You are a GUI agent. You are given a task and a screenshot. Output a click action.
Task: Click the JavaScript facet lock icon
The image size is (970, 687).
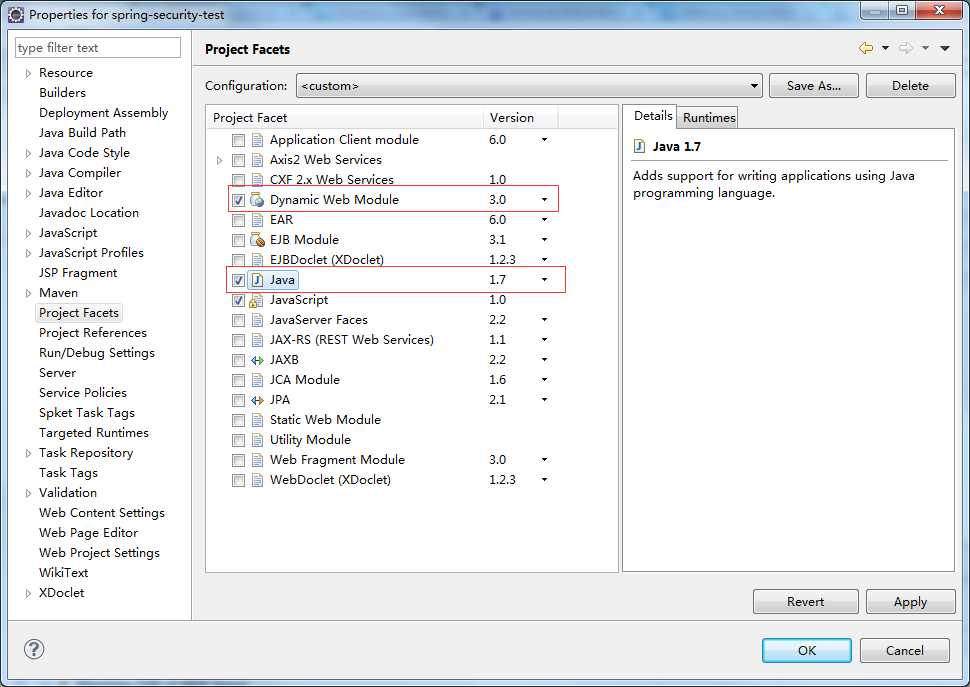click(x=256, y=301)
